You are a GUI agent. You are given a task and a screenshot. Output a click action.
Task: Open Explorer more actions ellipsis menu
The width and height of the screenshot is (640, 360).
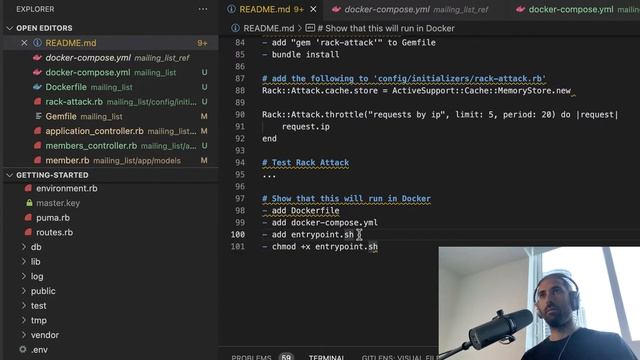pos(202,9)
